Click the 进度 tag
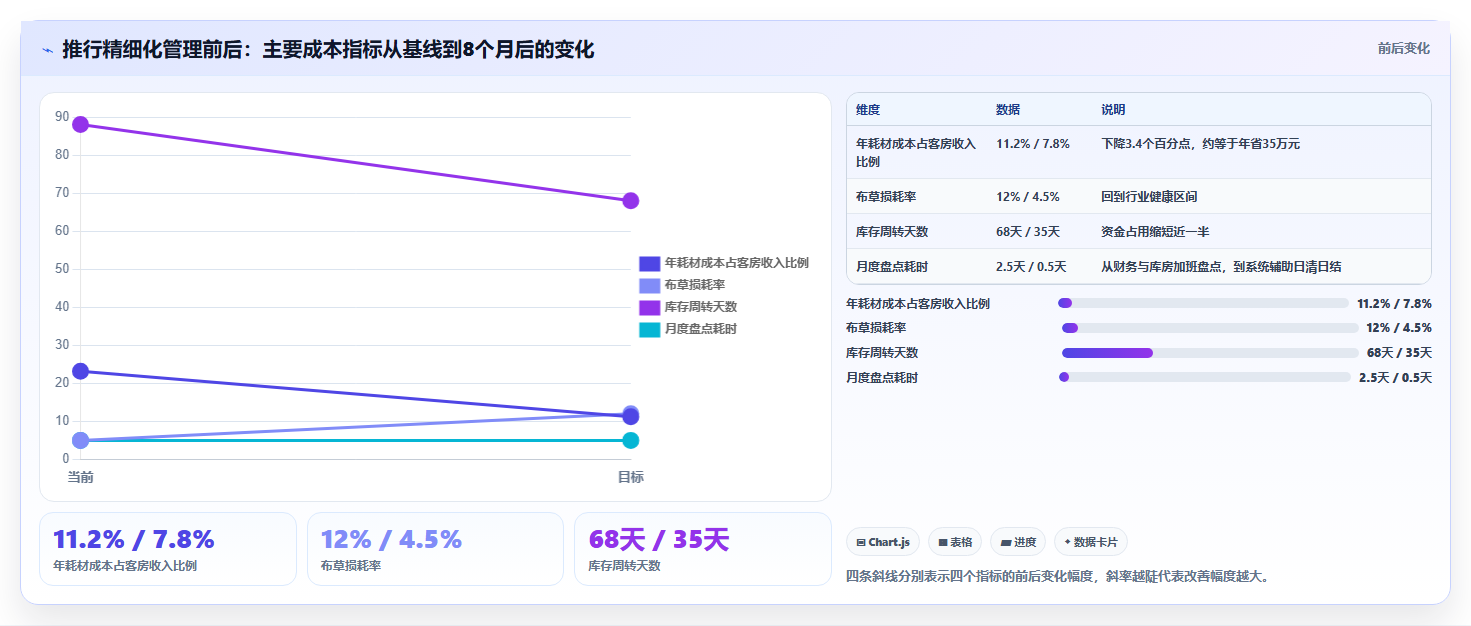This screenshot has height=626, width=1471. tap(1018, 542)
